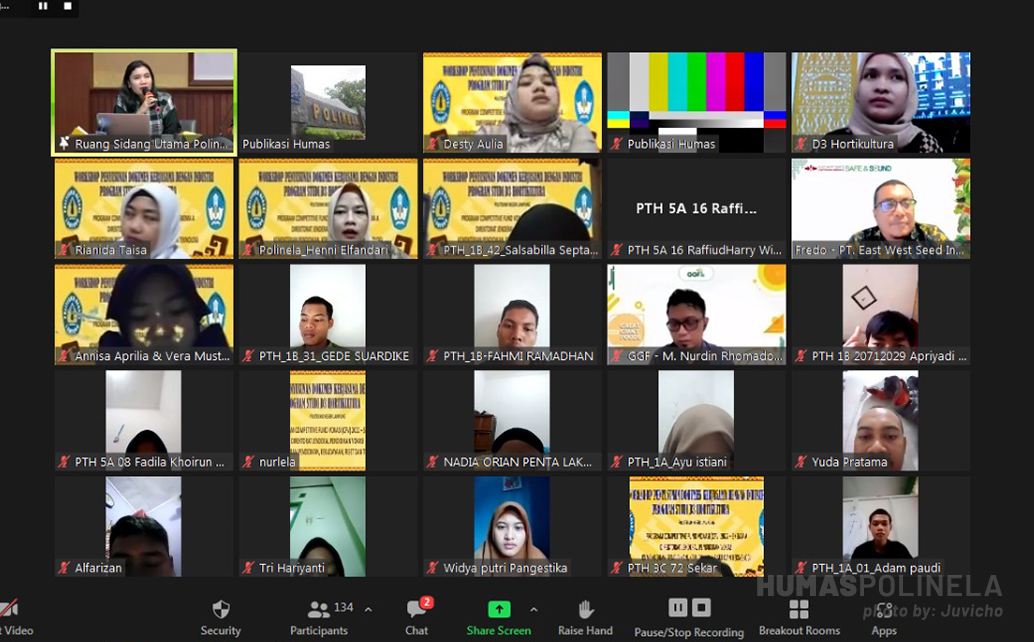The height and width of the screenshot is (642, 1034).
Task: Open the Participants panel
Action: pos(320,610)
